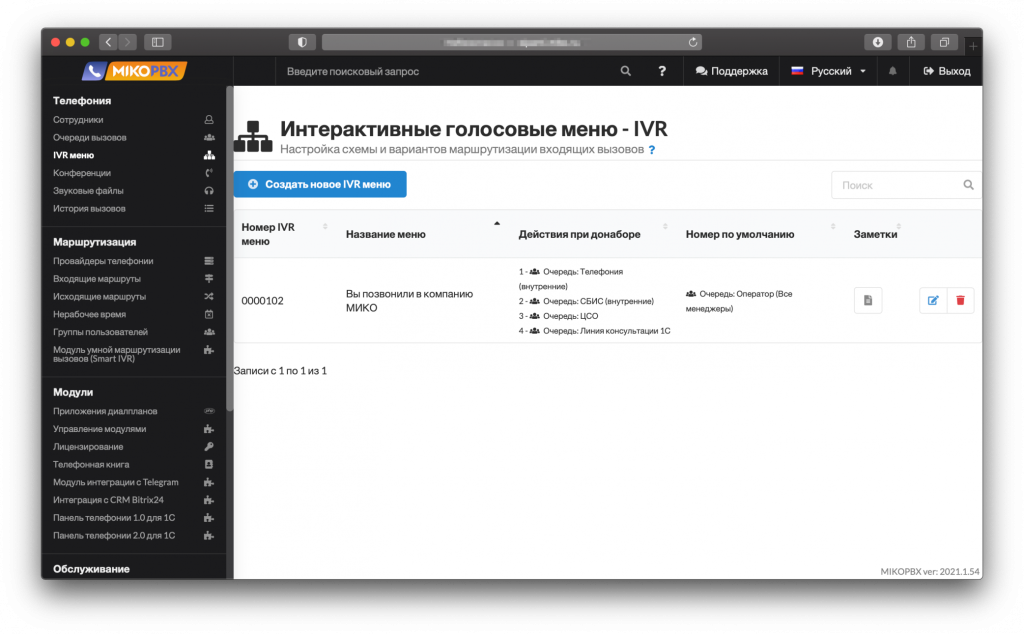Toggle the Safari sidebar button

click(x=158, y=42)
